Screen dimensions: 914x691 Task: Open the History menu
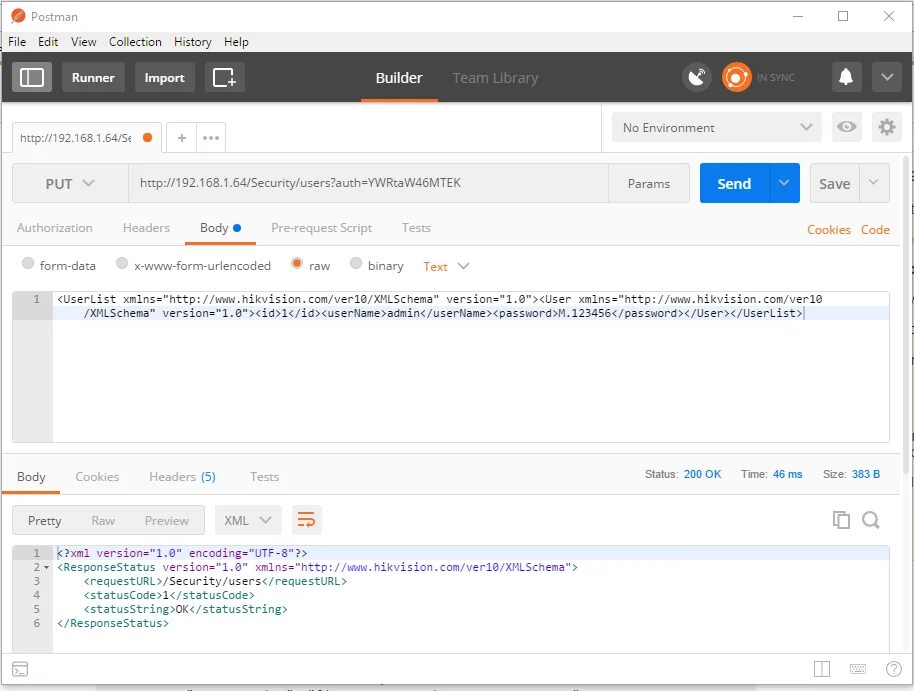point(192,42)
